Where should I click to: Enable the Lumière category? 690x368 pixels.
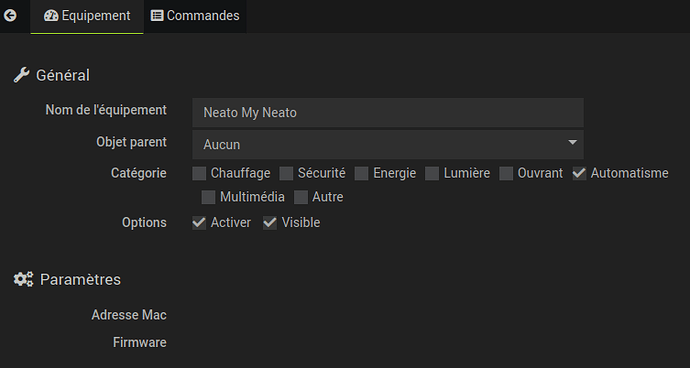(x=432, y=173)
